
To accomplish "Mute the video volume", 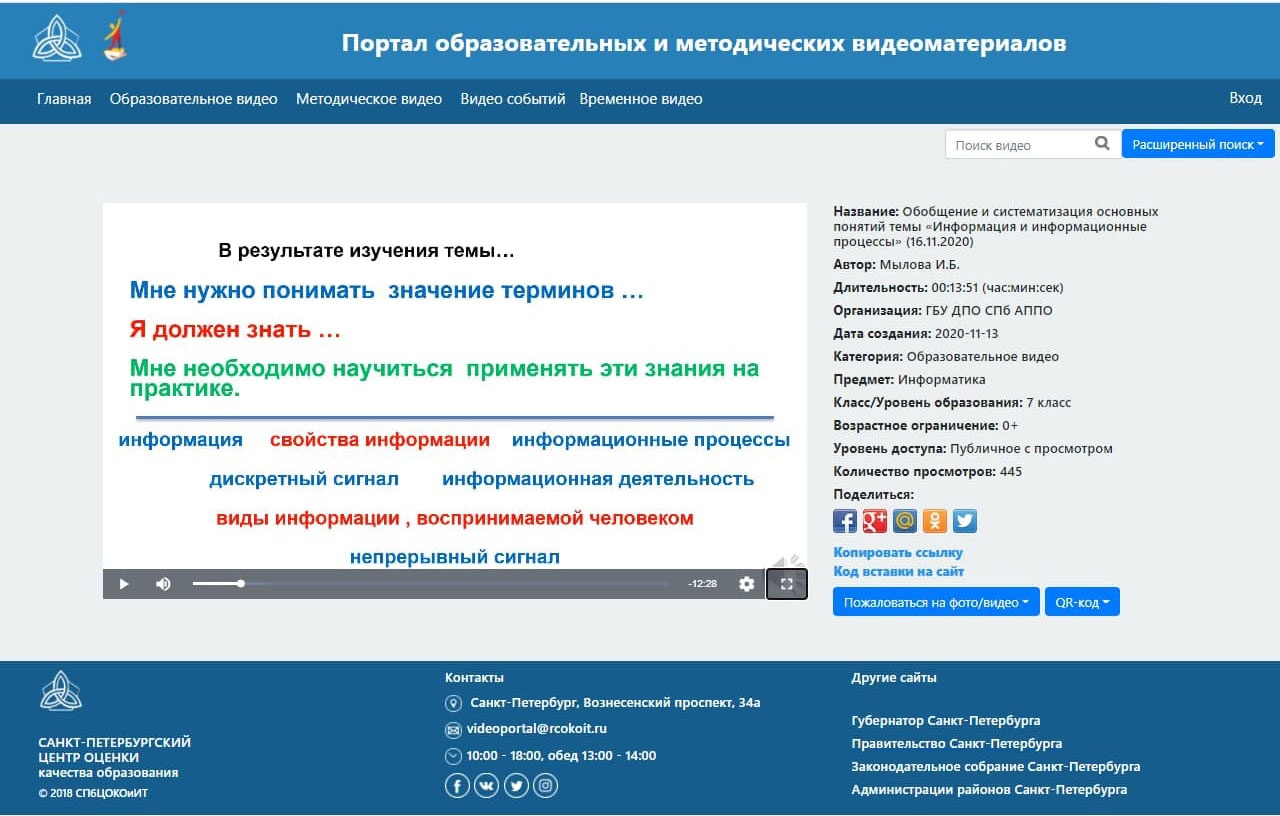I will coord(163,584).
